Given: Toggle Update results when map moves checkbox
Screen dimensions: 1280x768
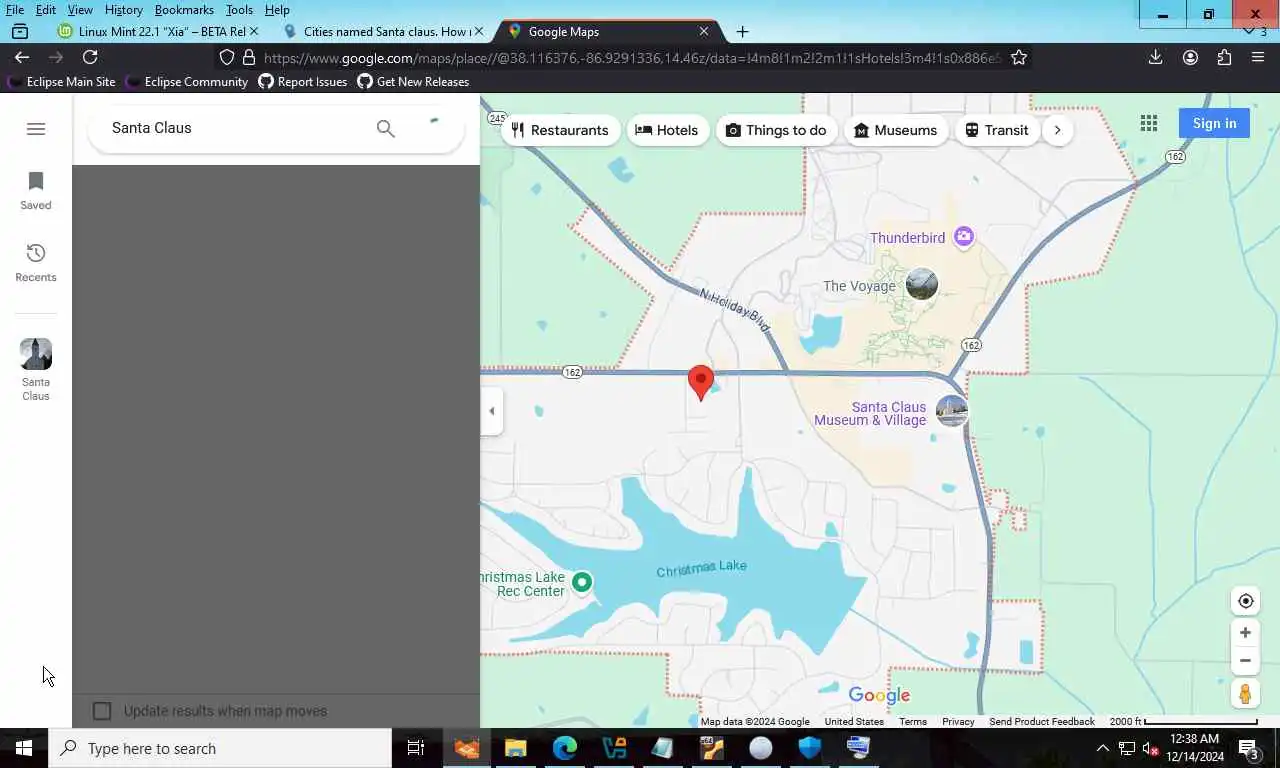Looking at the screenshot, I should coord(102,711).
